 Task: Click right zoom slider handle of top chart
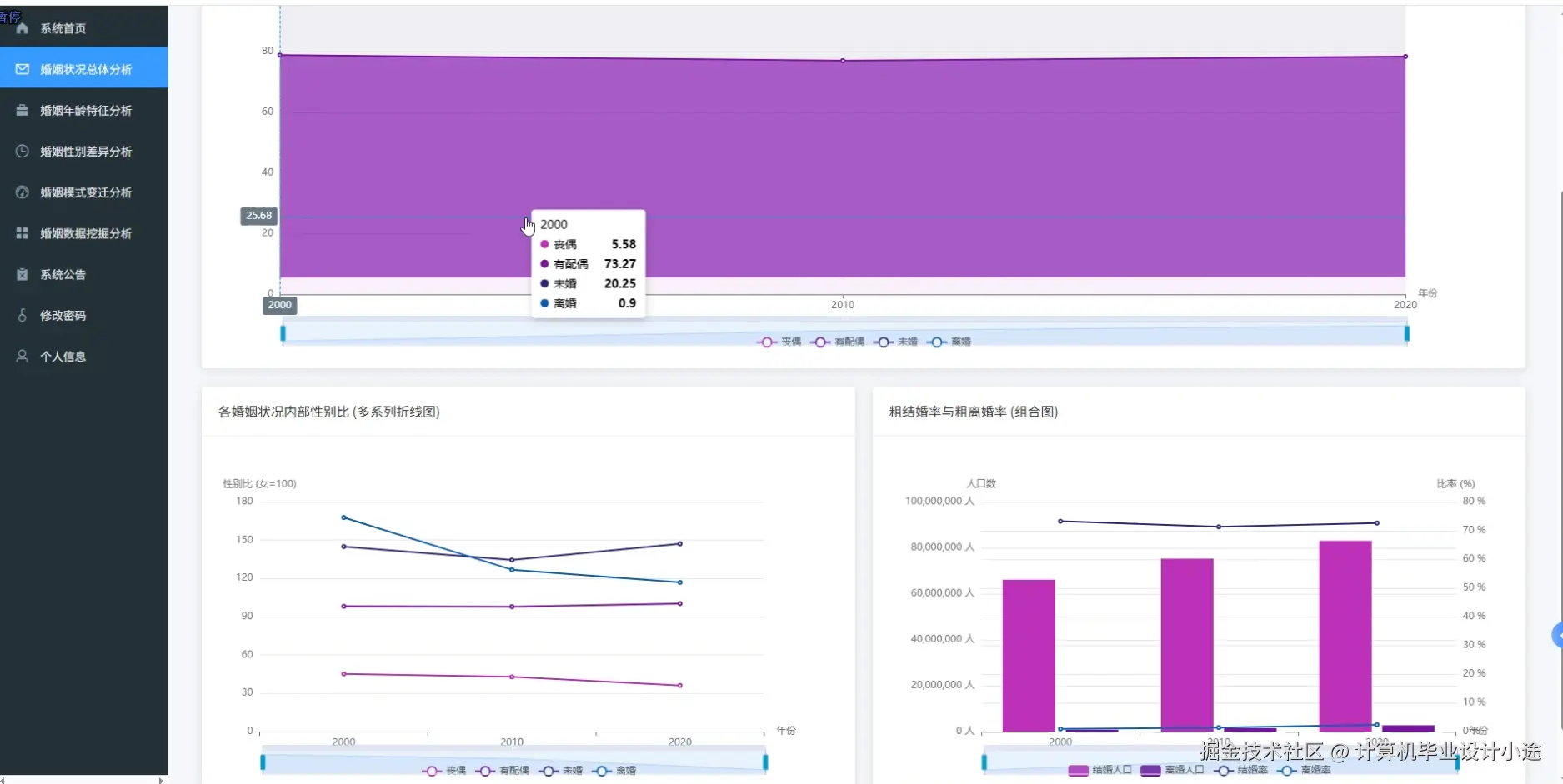(x=1406, y=334)
